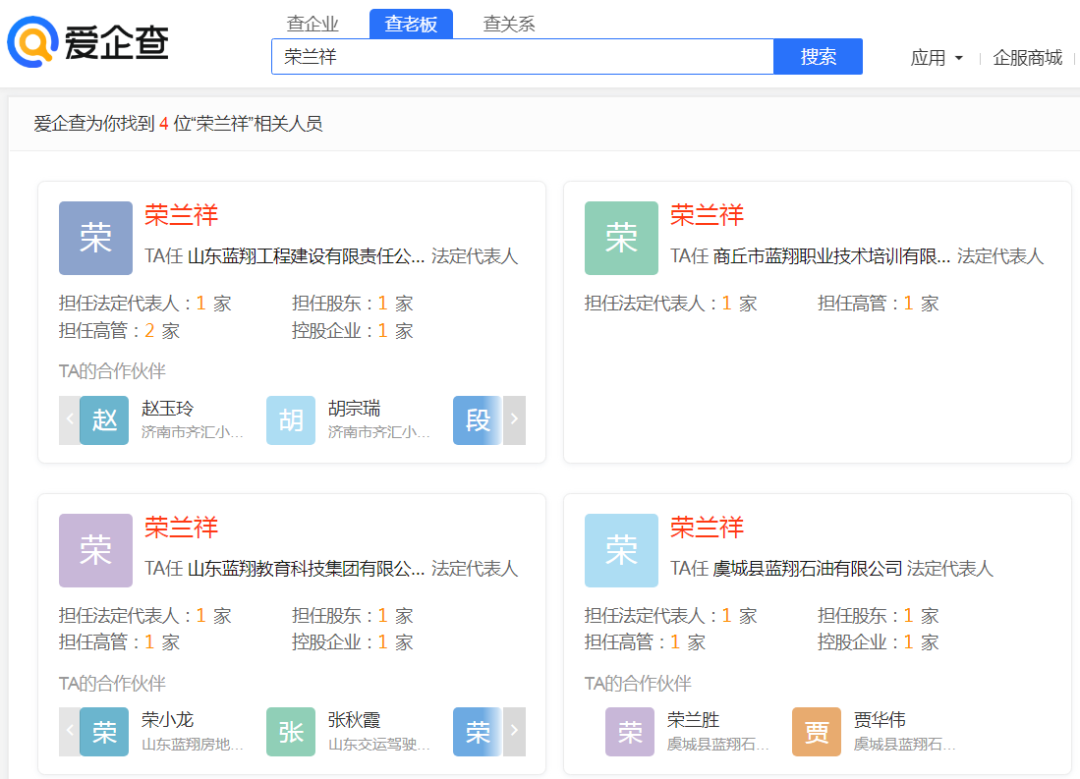Open the 赵玉玲 partner avatar
Image resolution: width=1080 pixels, height=779 pixels.
tap(105, 420)
